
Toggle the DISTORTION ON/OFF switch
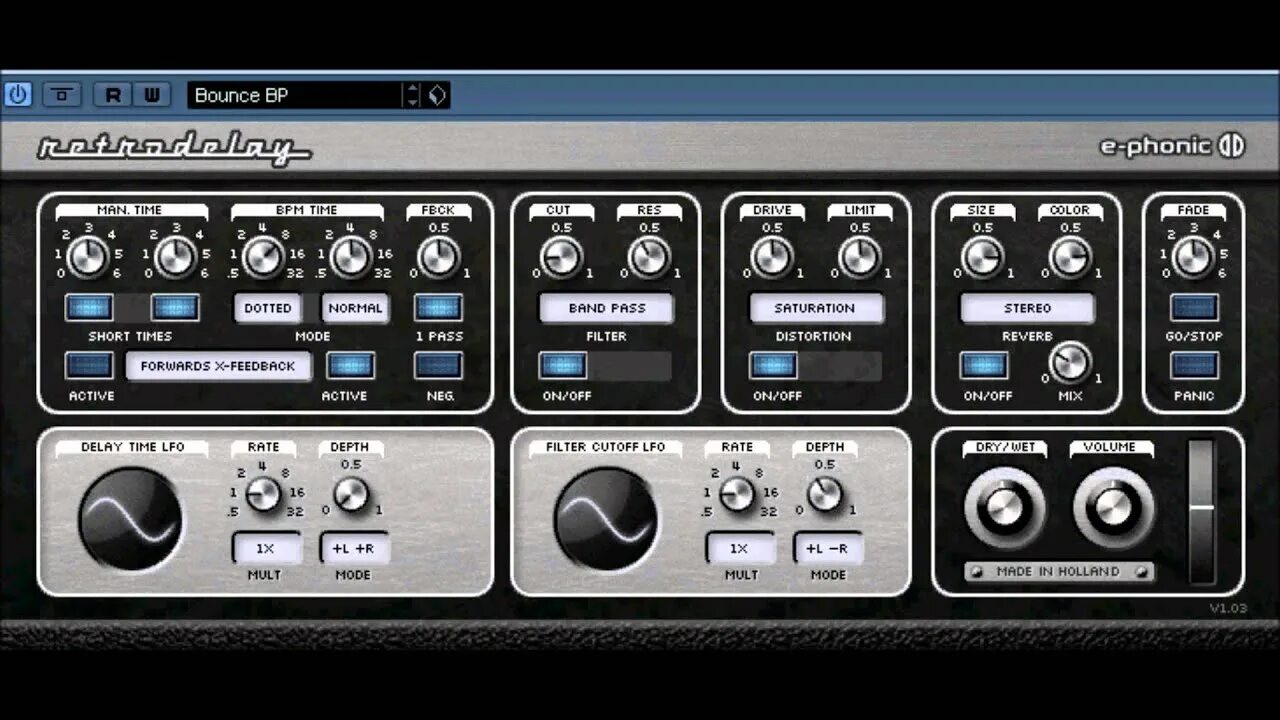pyautogui.click(x=774, y=365)
